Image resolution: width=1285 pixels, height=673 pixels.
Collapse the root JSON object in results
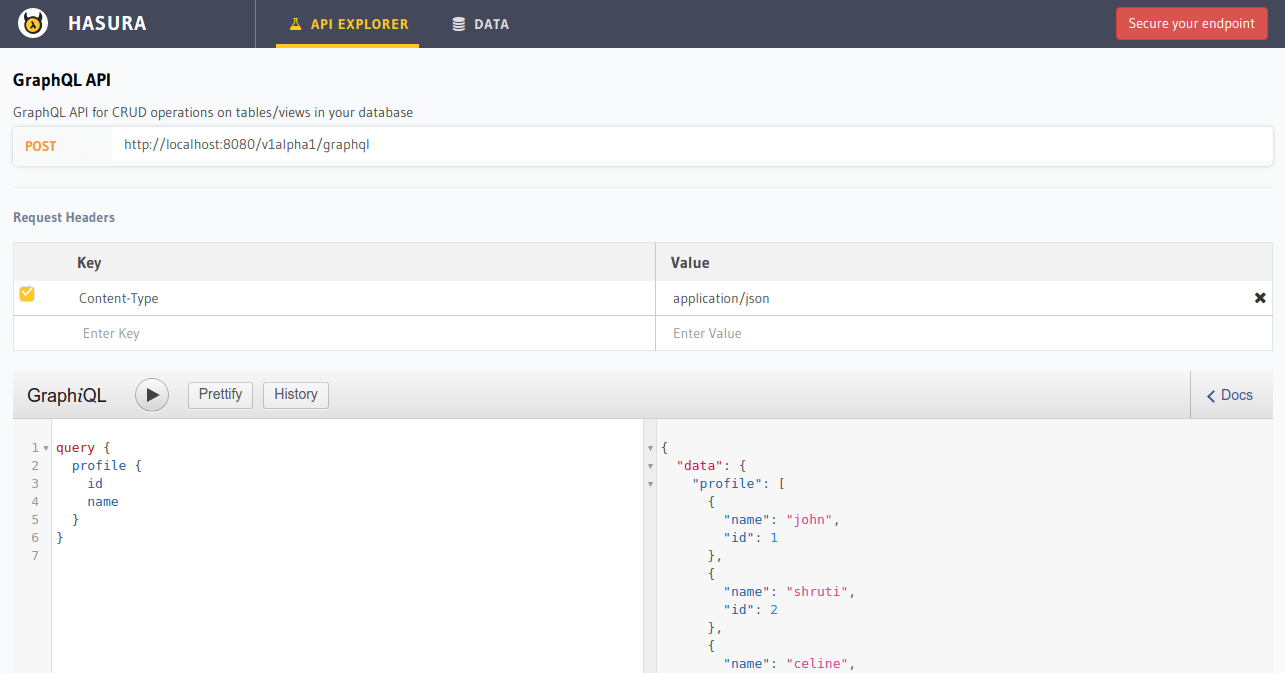(x=651, y=448)
